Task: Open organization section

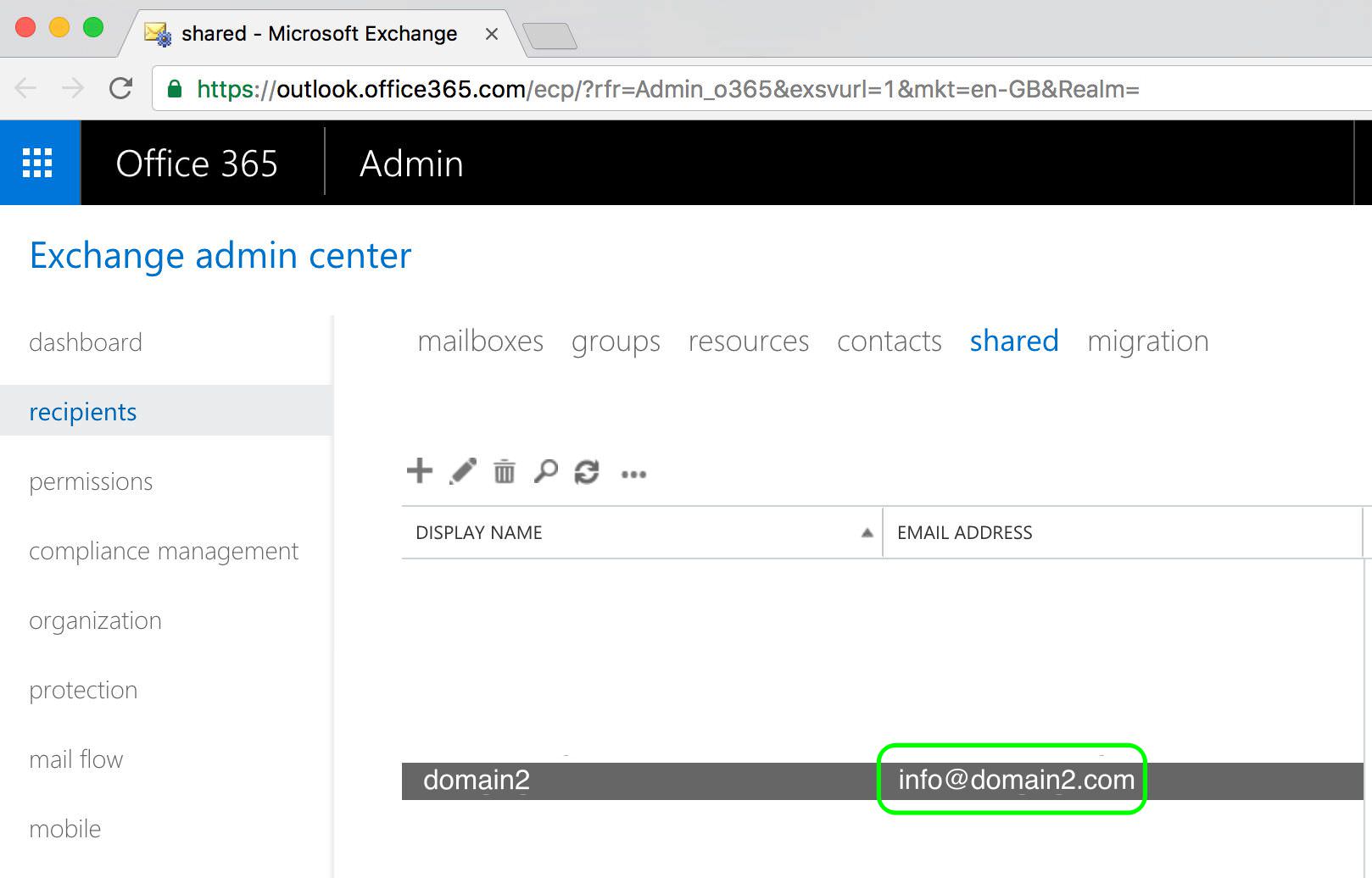Action: (95, 620)
